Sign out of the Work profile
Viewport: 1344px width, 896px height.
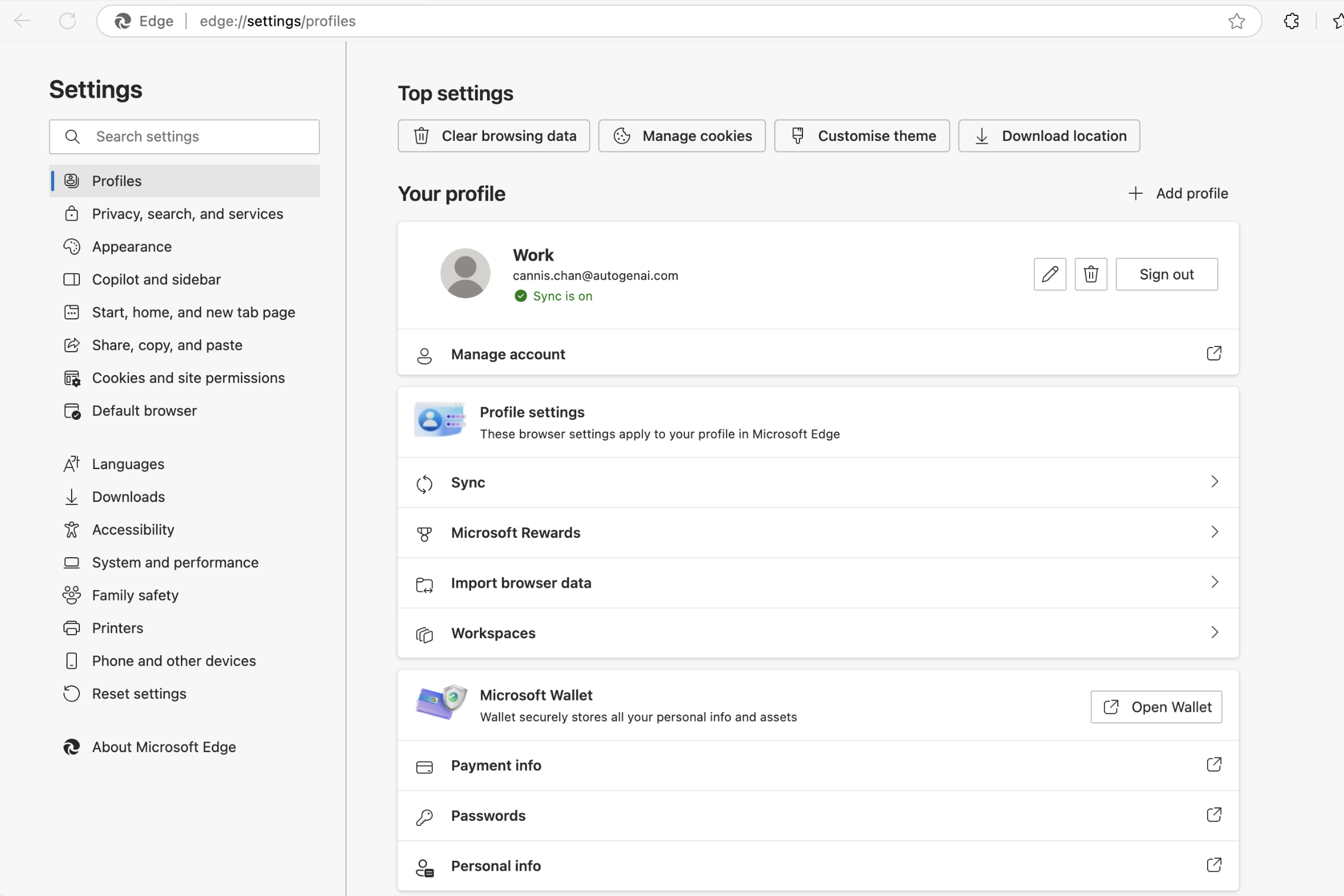click(1167, 274)
